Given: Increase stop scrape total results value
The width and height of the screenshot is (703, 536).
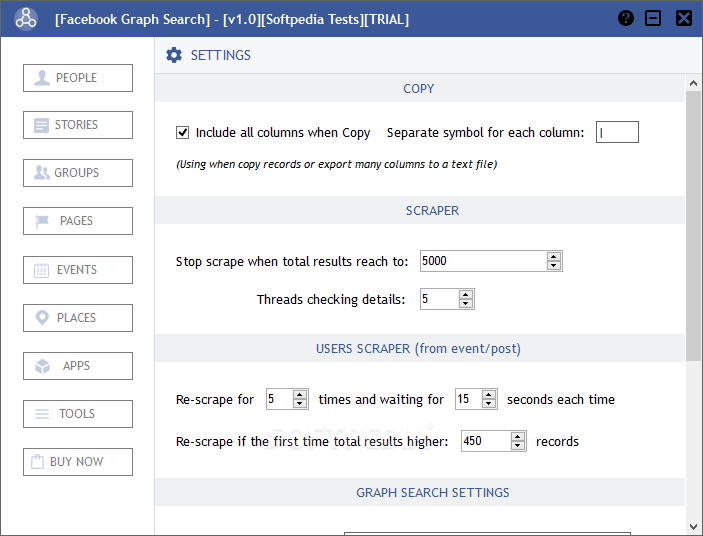Looking at the screenshot, I should click(554, 257).
